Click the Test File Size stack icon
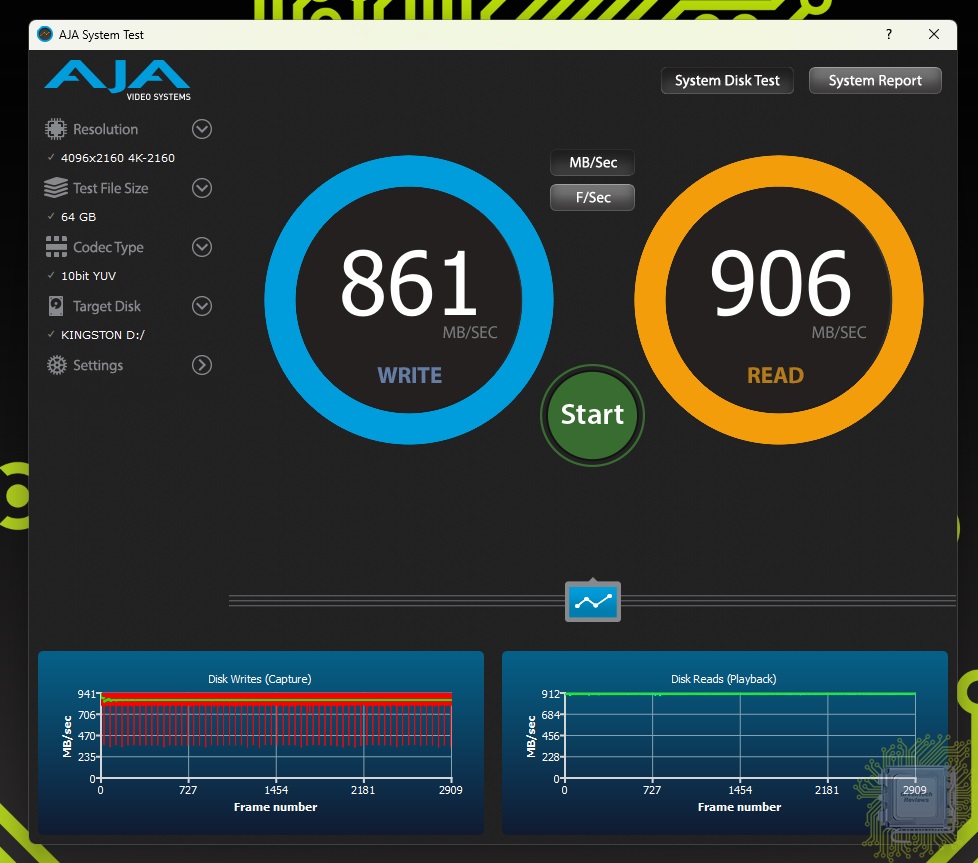 [x=56, y=188]
